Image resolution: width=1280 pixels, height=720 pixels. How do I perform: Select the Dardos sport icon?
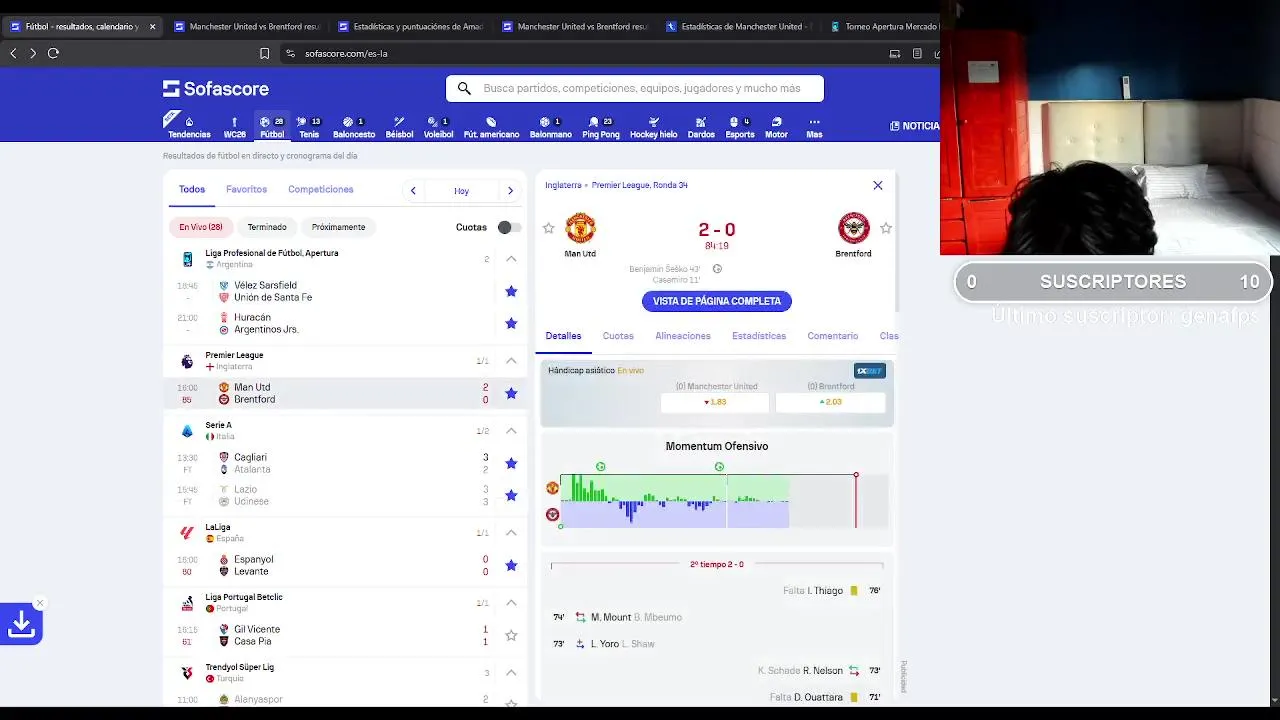[x=701, y=127]
